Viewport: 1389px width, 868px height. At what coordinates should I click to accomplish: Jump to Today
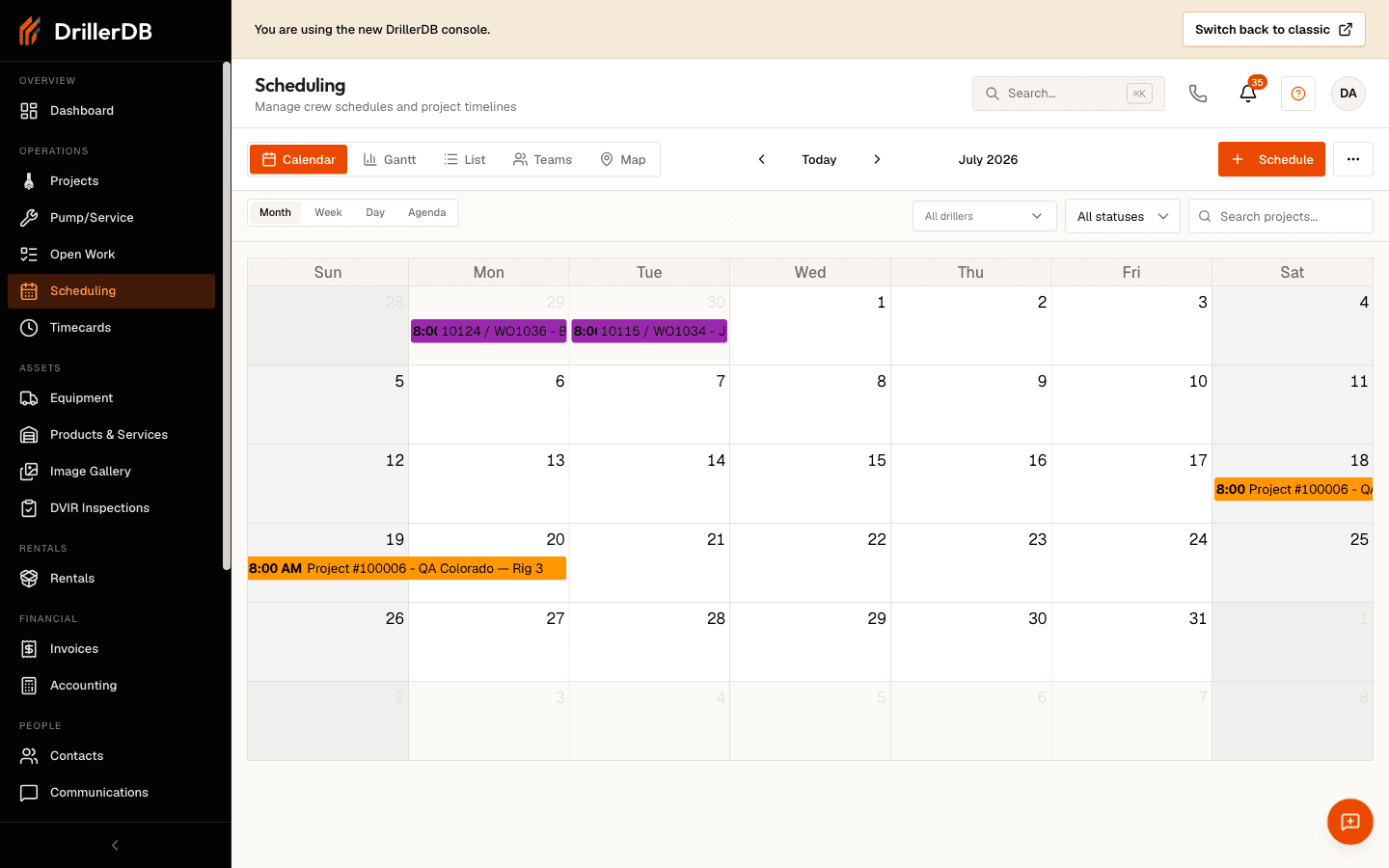click(x=819, y=159)
